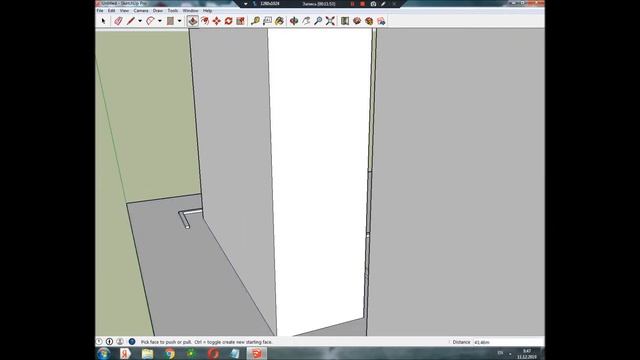This screenshot has width=640, height=360.
Task: Open the Extension Warehouse icon
Action: (x=369, y=21)
